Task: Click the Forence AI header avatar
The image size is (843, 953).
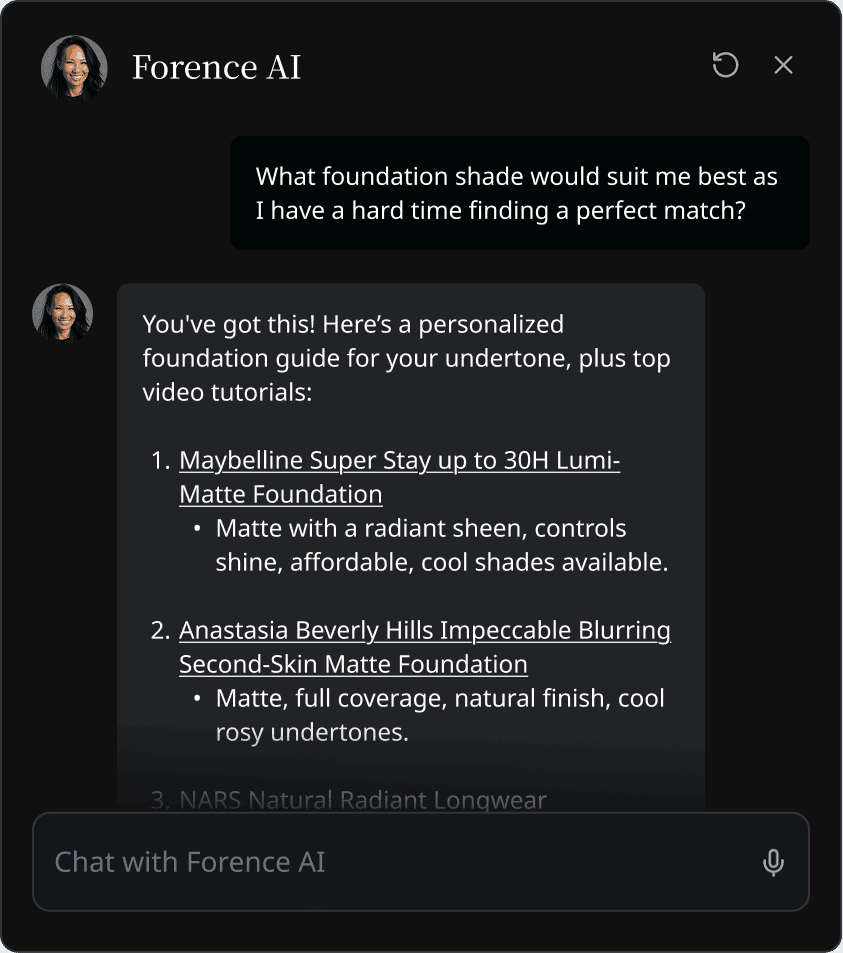Action: (74, 69)
